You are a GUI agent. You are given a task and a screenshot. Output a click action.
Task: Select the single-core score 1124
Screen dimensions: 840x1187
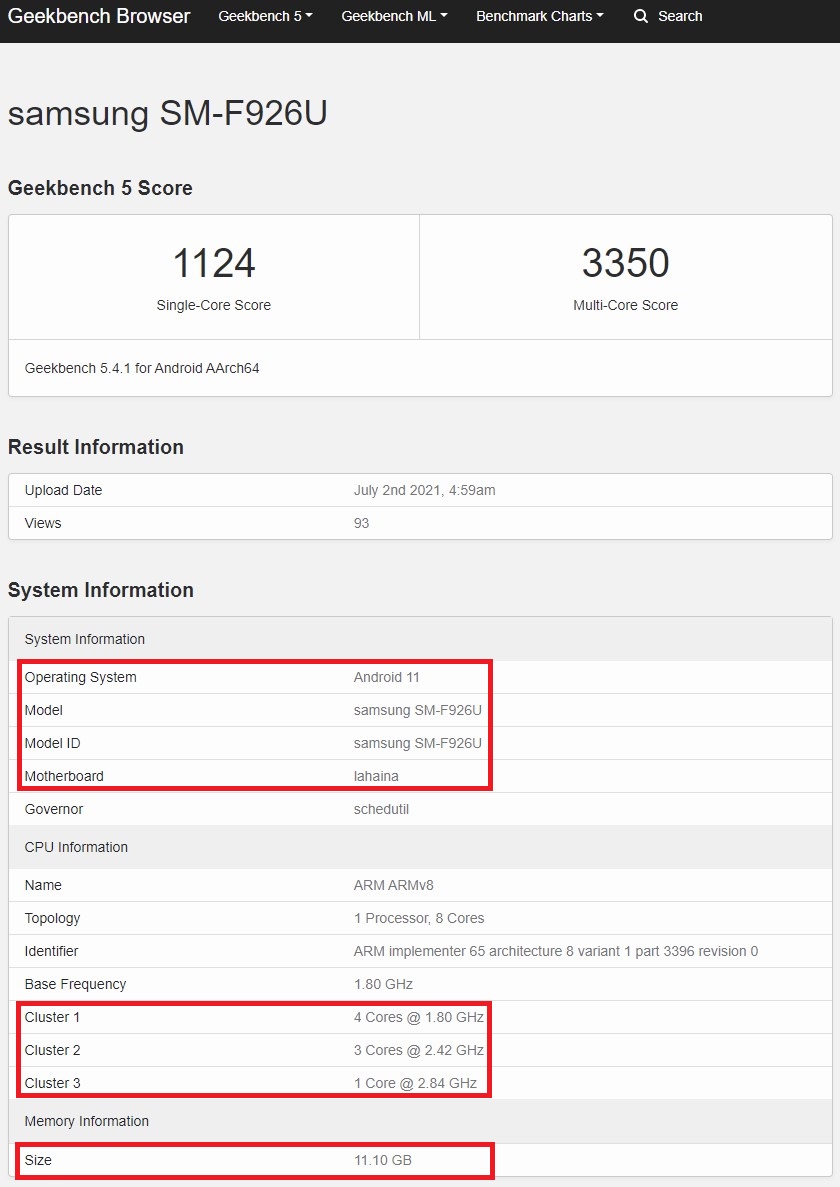(214, 263)
